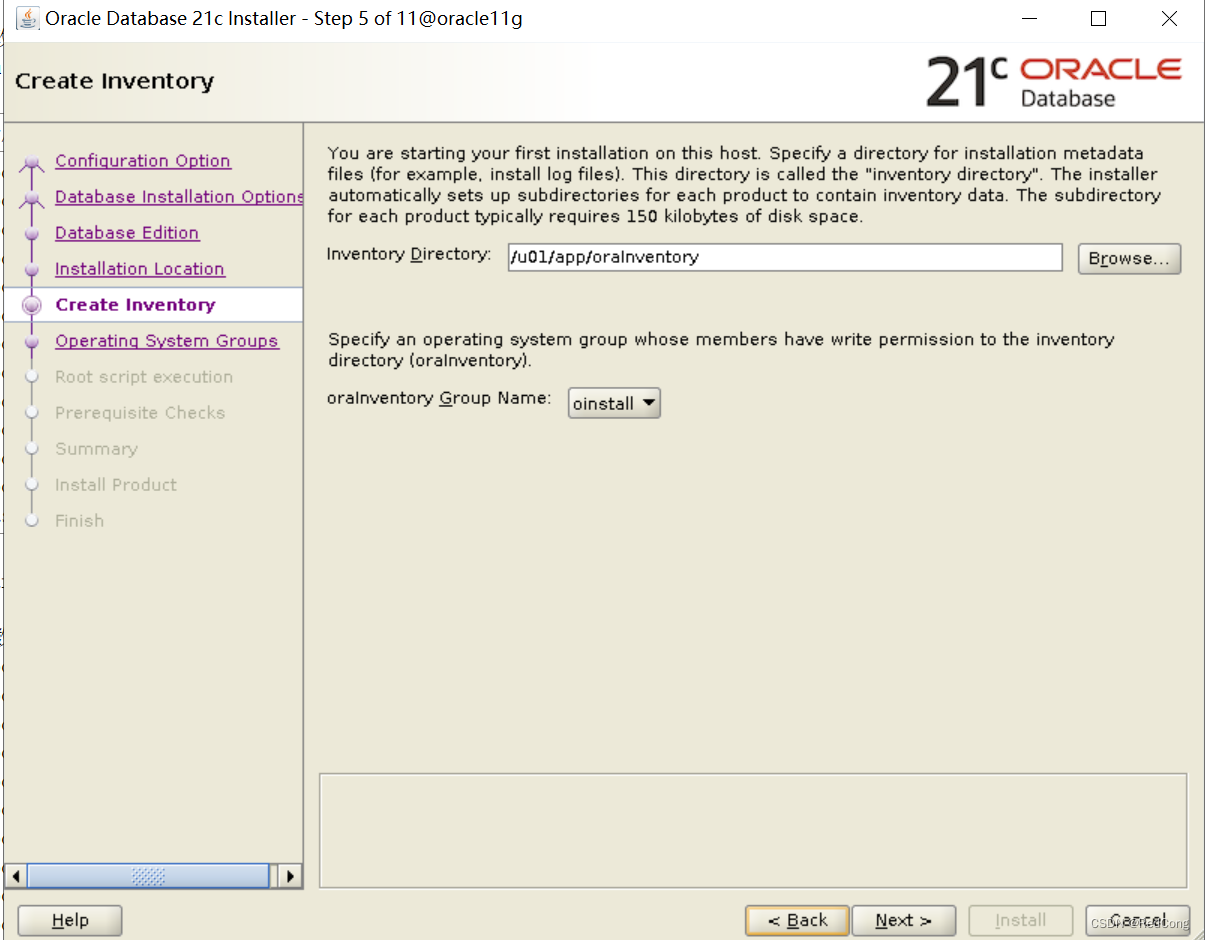
Task: Click the right arrow of sidebar scrollbar
Action: [x=290, y=876]
